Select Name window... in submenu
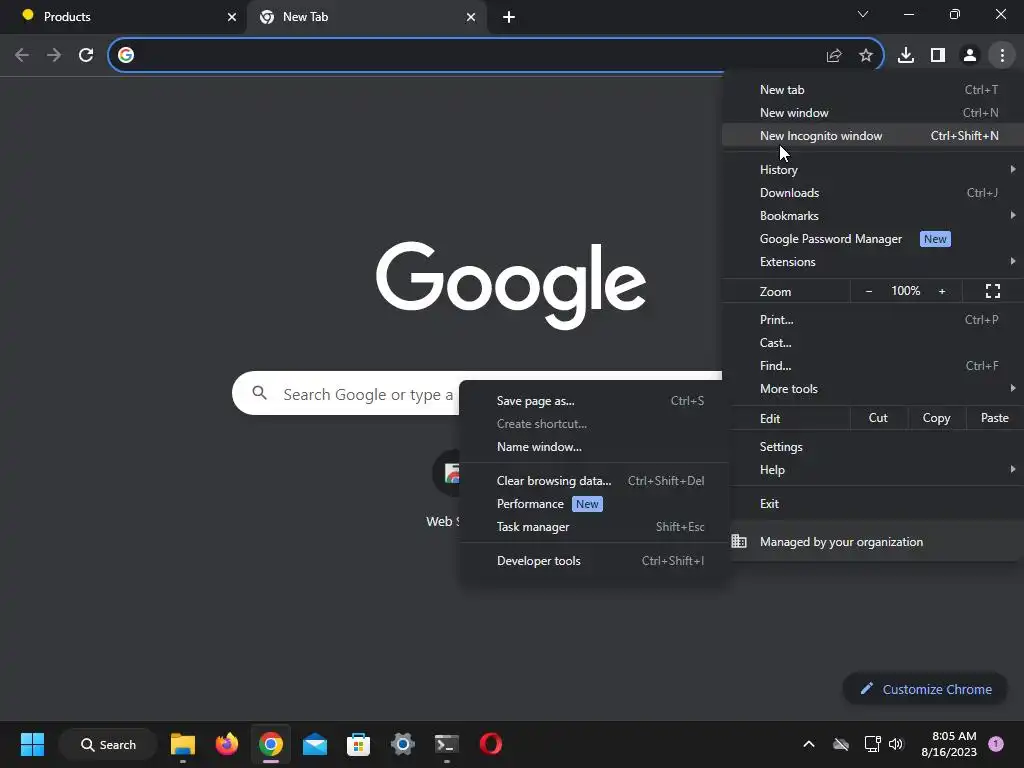 594,447
